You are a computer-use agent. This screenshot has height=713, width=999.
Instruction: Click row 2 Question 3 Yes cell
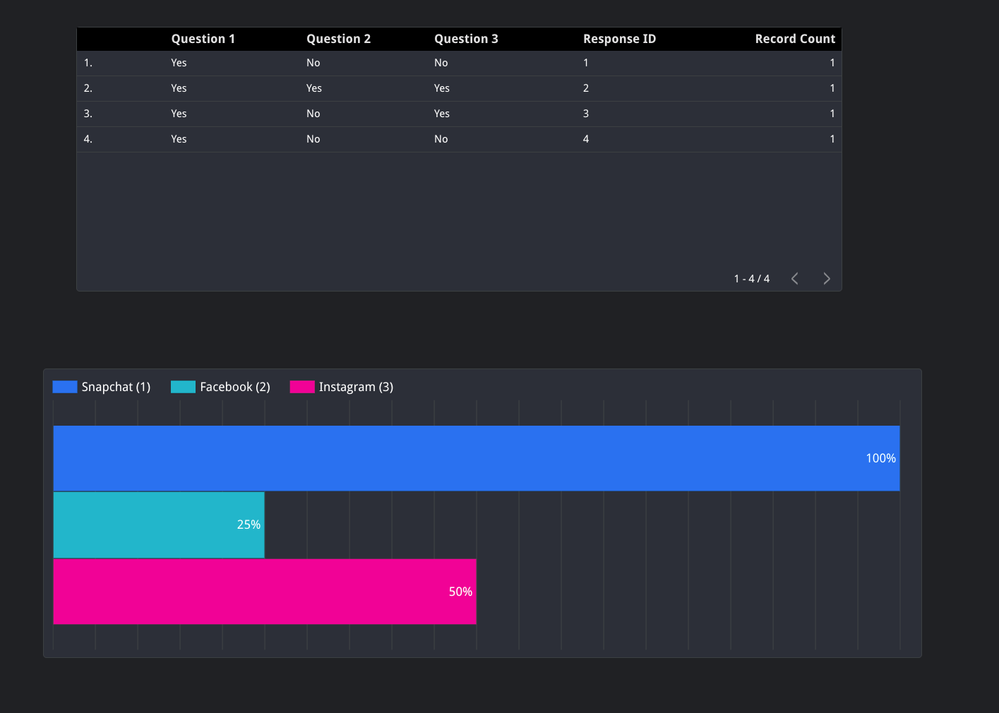click(x=442, y=88)
